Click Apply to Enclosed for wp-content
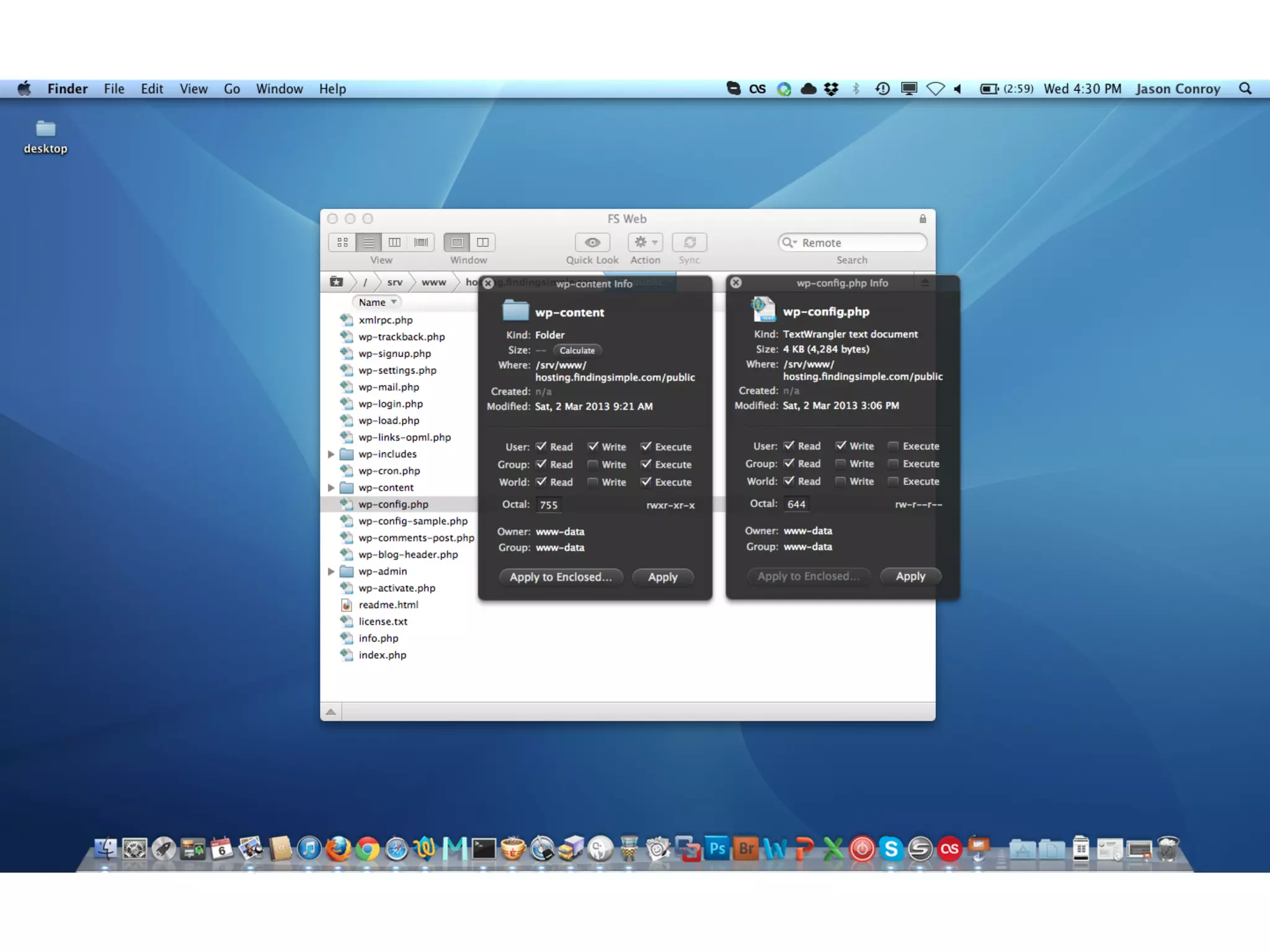The image size is (1270, 952). tap(561, 577)
